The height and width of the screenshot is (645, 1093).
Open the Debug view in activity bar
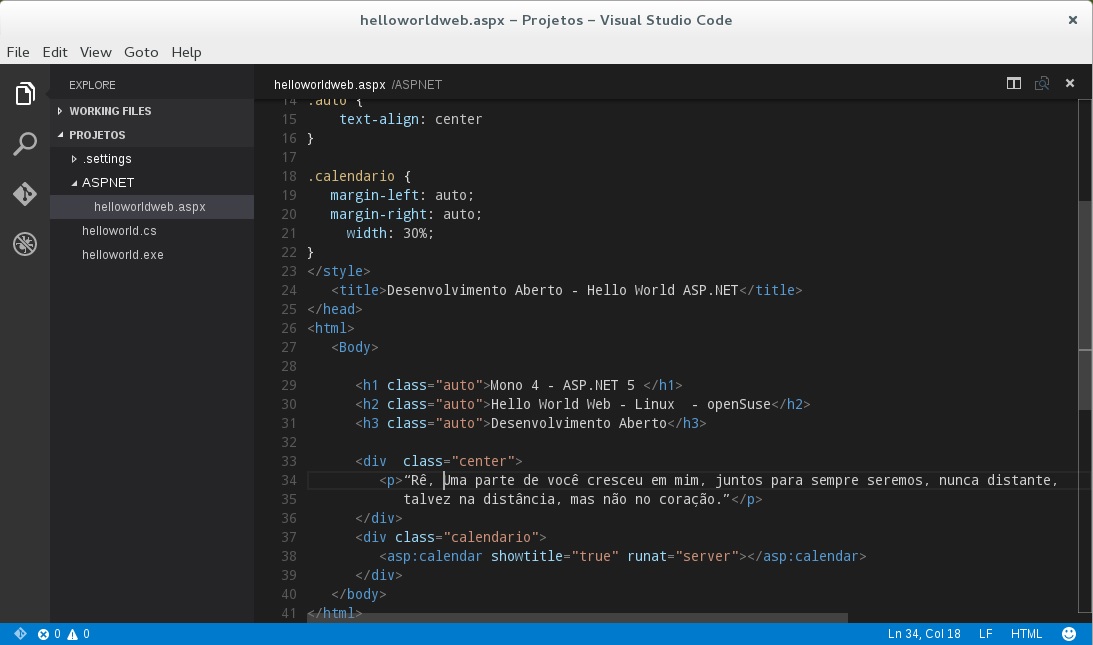[x=25, y=243]
